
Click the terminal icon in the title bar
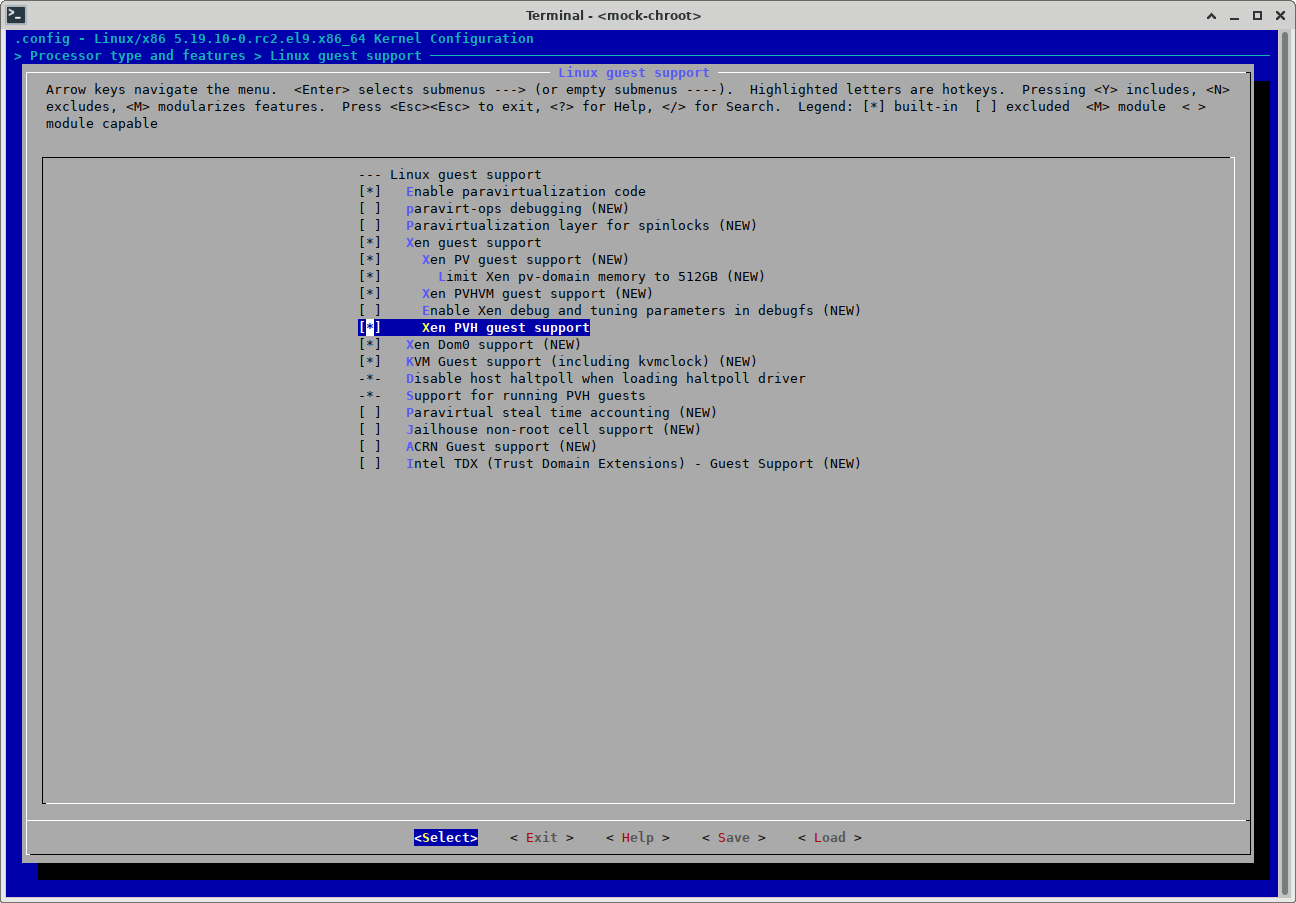tap(16, 15)
